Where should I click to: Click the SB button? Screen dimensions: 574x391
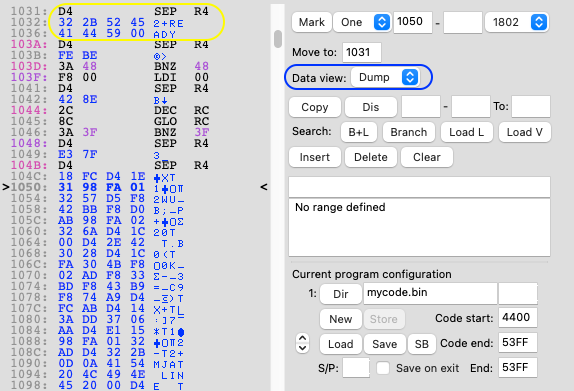[422, 344]
